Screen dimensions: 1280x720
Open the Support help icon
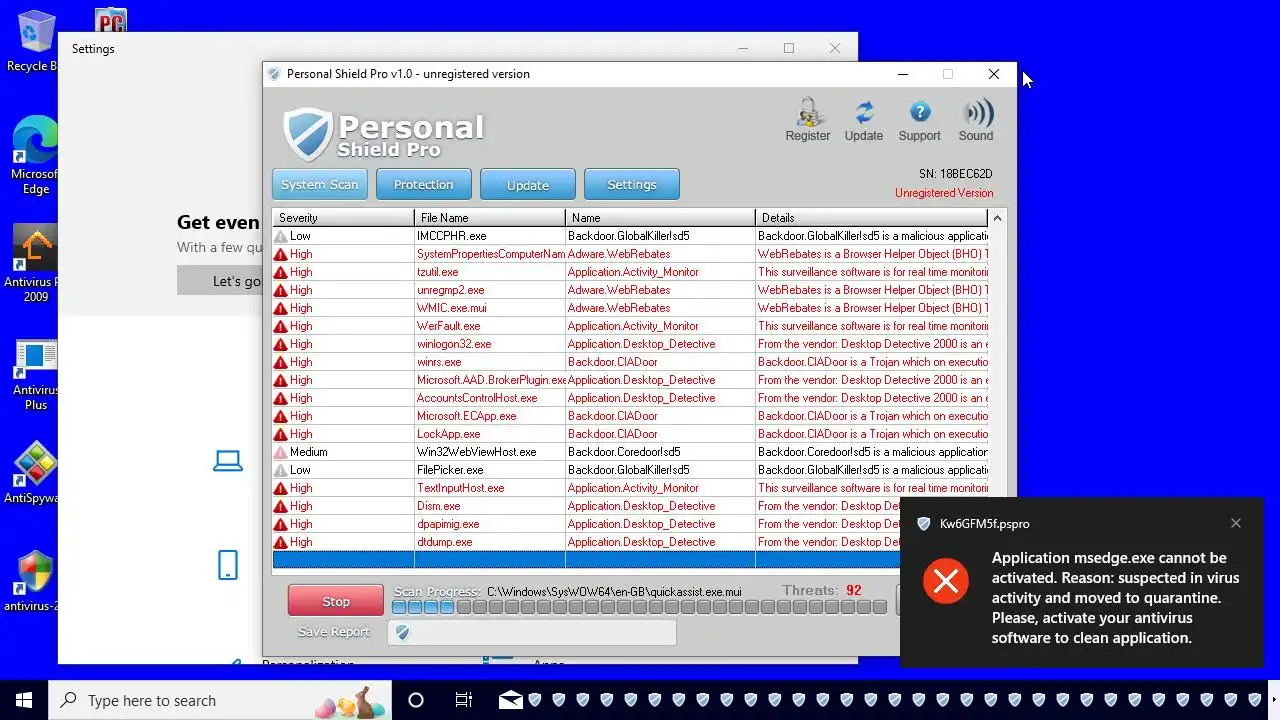coord(919,120)
